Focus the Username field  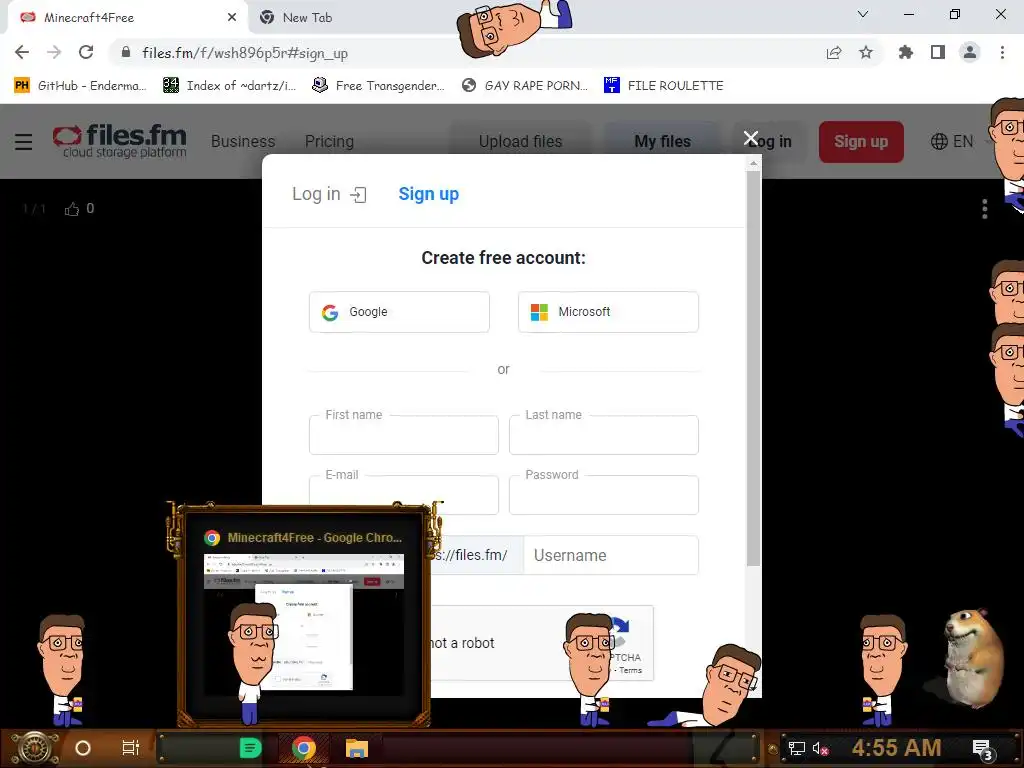pos(611,555)
